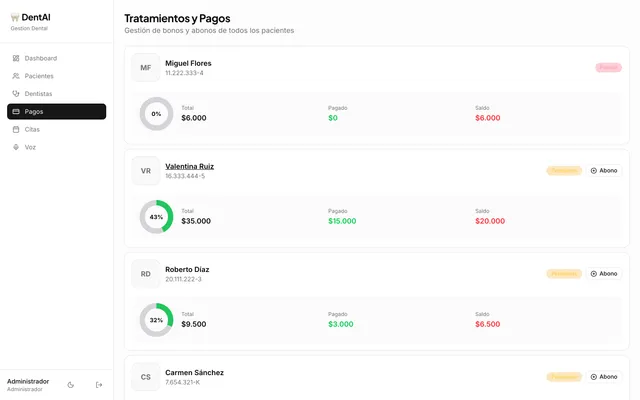Add an Abono for Carmen Sánchez

(604, 377)
